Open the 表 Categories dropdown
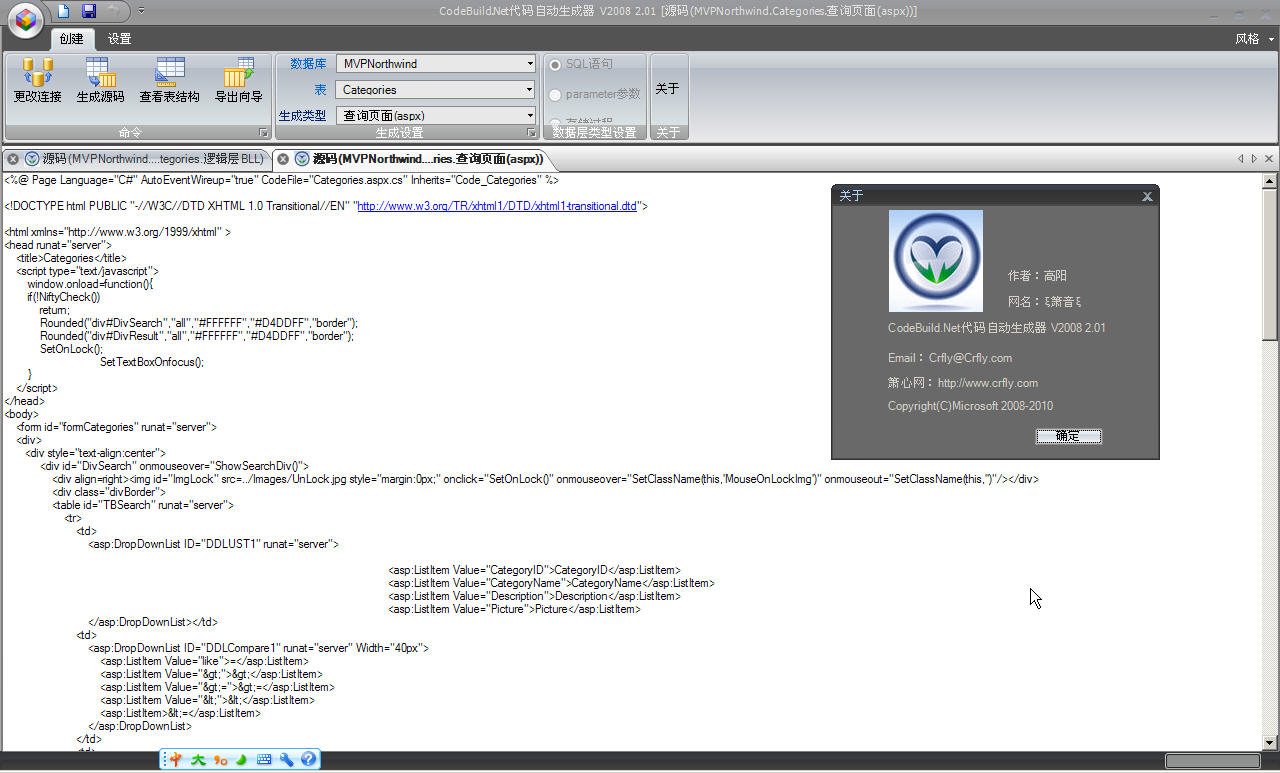Screen dimensions: 1280x773 point(530,89)
